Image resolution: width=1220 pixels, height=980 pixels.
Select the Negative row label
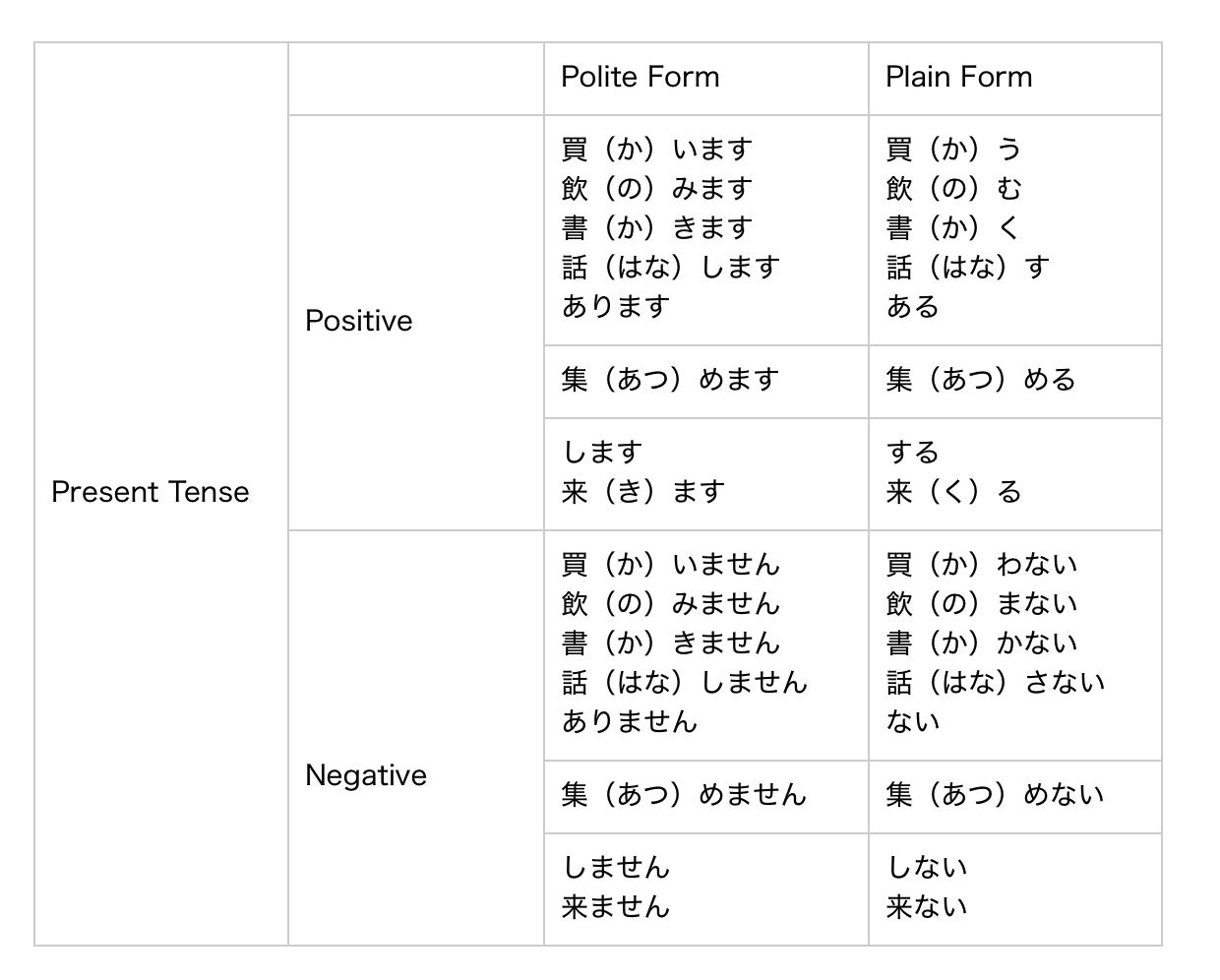(366, 775)
